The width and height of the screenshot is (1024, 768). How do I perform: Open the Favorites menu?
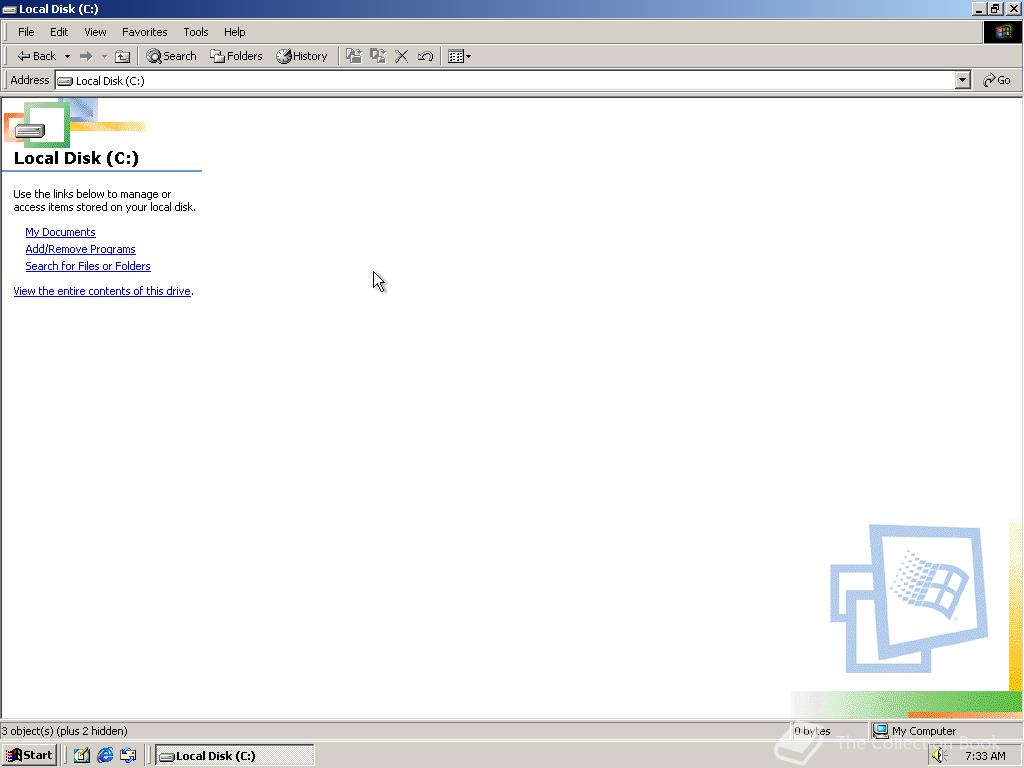(144, 32)
